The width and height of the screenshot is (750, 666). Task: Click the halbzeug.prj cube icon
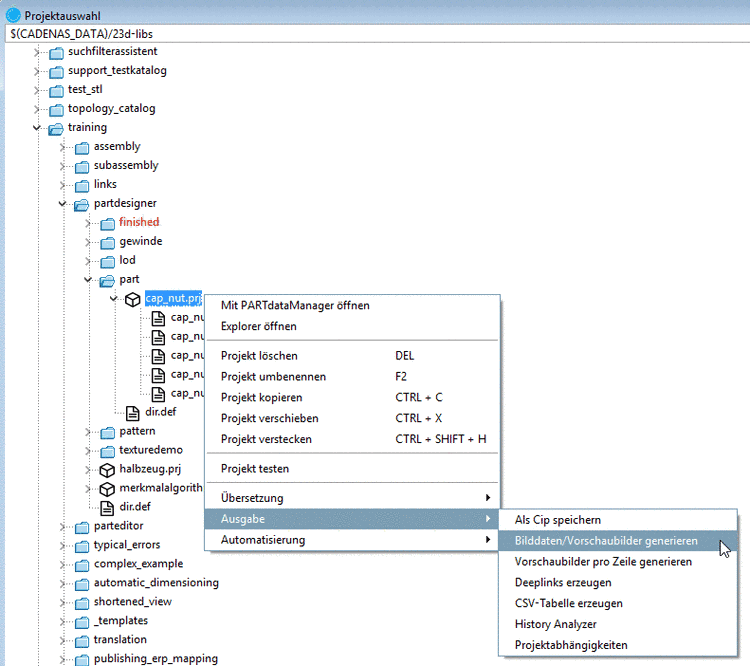pyautogui.click(x=107, y=470)
